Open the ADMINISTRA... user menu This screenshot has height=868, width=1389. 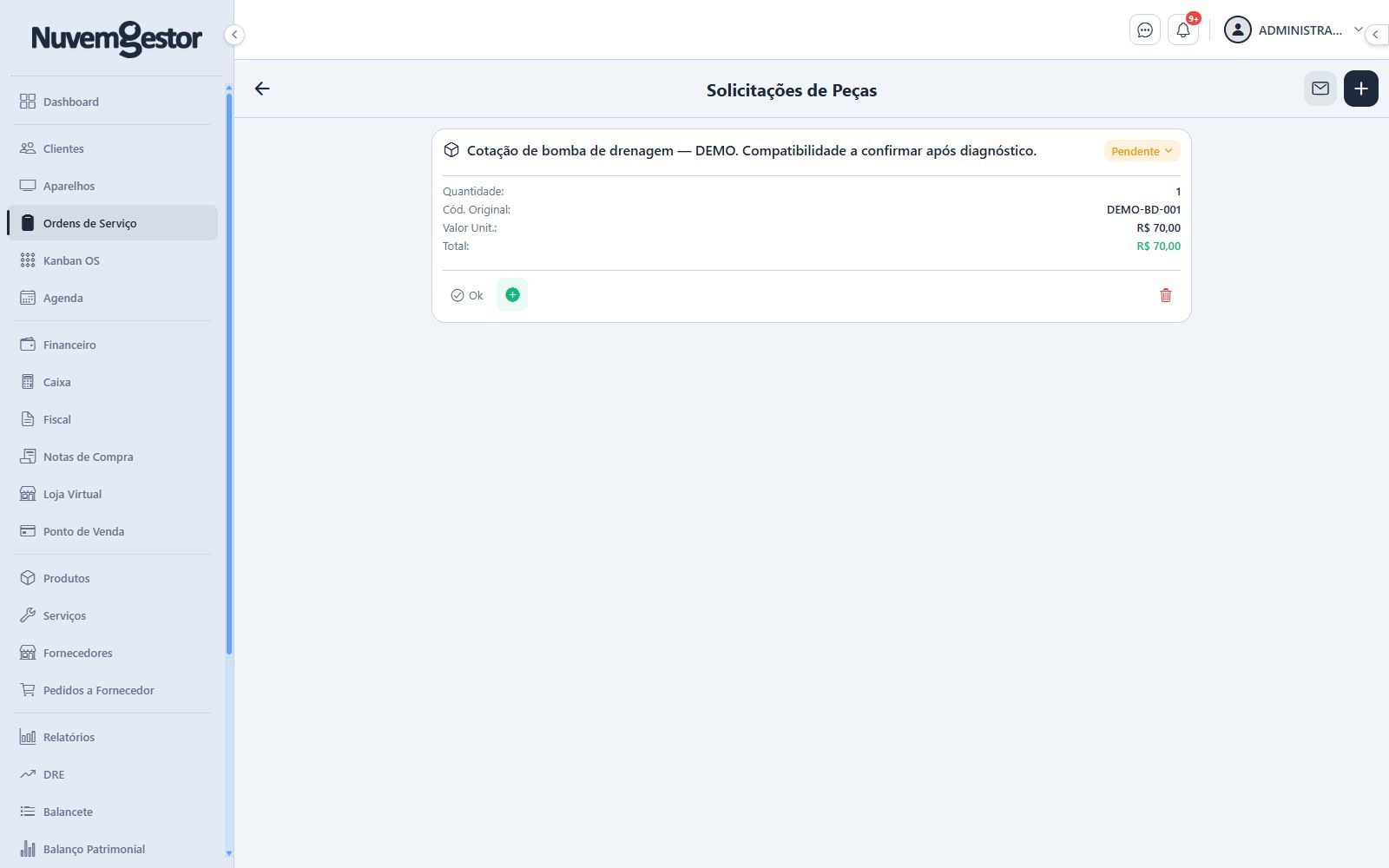tap(1294, 30)
